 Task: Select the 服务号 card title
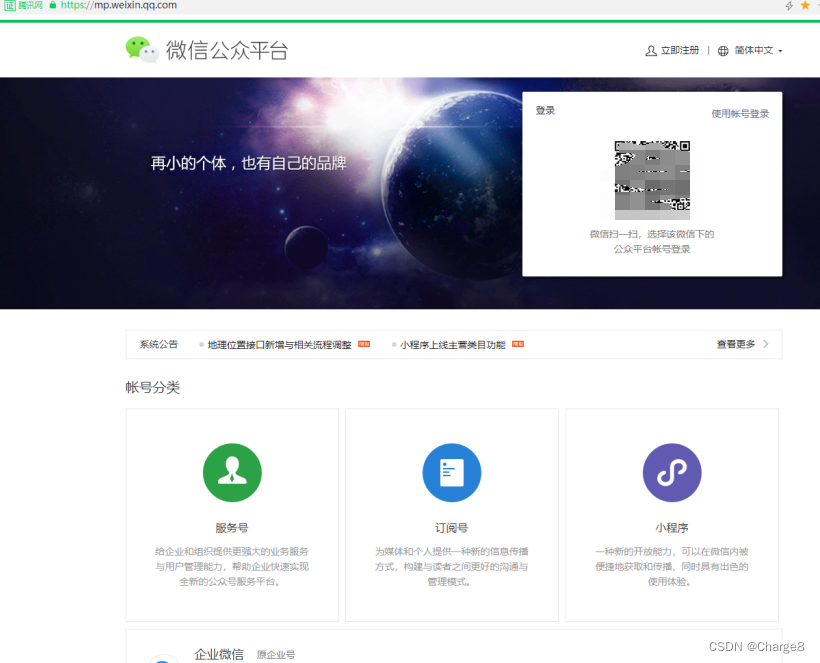[232, 528]
